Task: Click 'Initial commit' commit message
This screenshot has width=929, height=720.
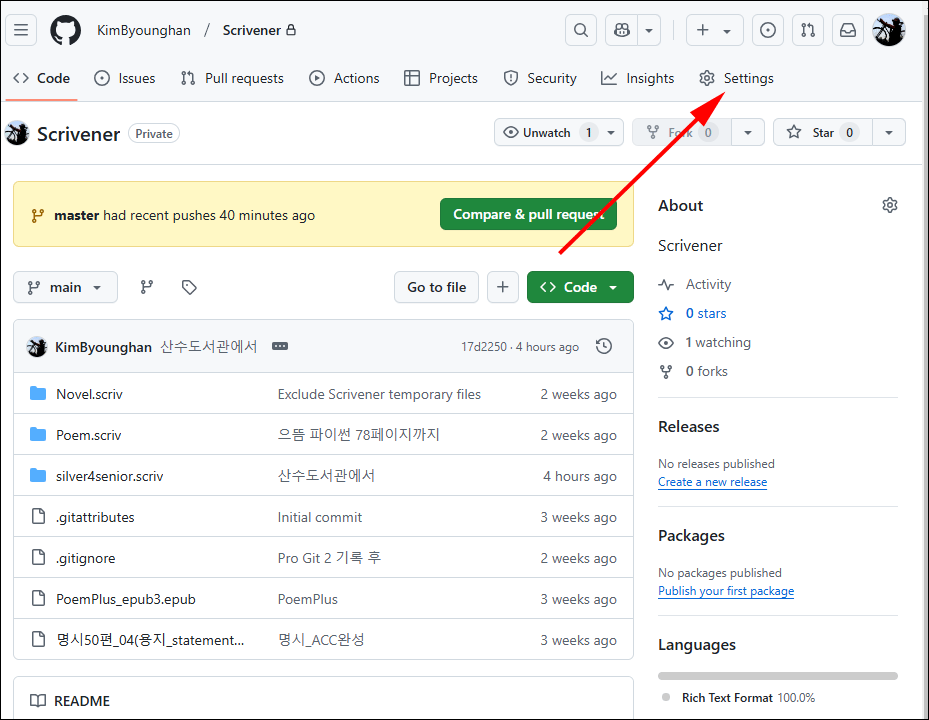Action: (x=320, y=517)
